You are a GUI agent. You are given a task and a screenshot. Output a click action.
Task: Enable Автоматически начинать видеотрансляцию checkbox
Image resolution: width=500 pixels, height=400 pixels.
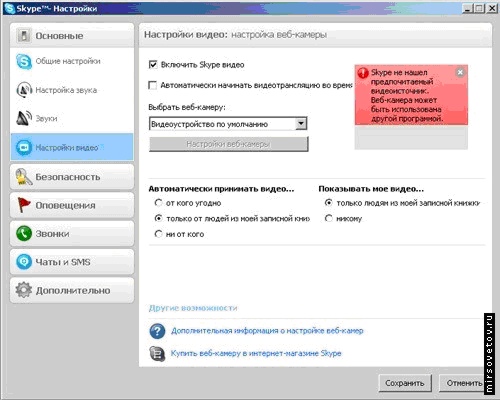tap(153, 85)
